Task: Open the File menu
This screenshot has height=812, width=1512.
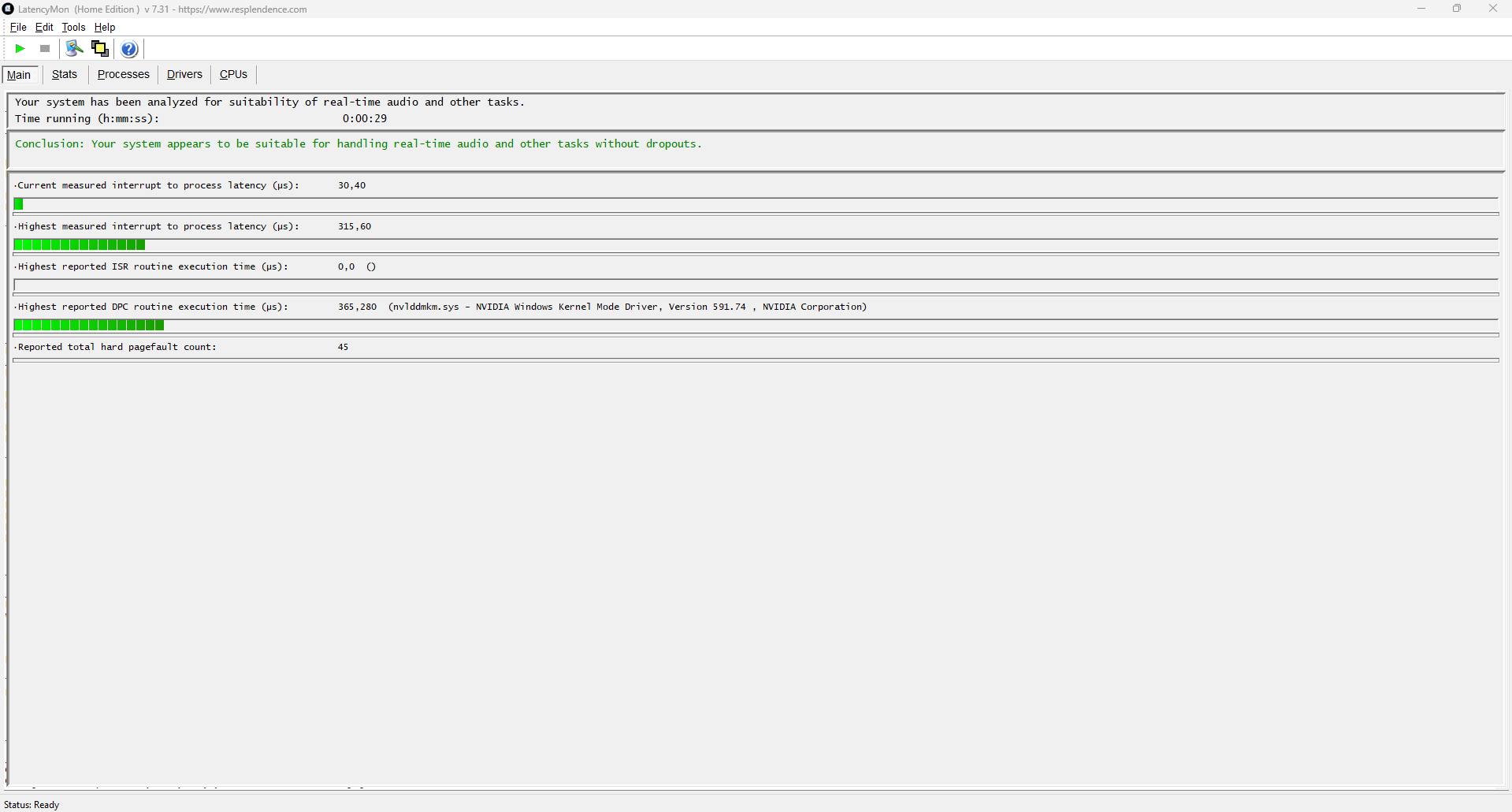Action: coord(18,27)
